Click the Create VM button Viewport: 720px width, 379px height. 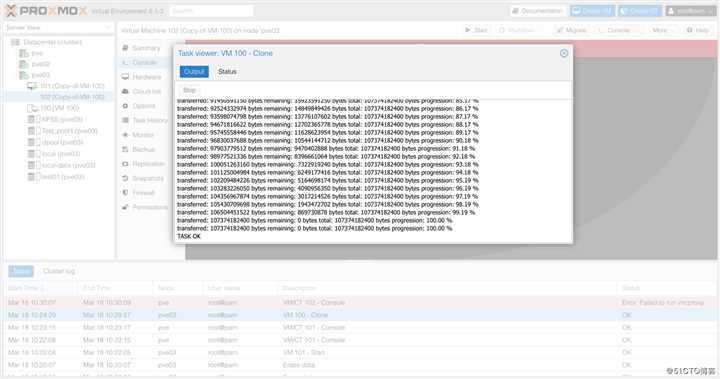(592, 11)
